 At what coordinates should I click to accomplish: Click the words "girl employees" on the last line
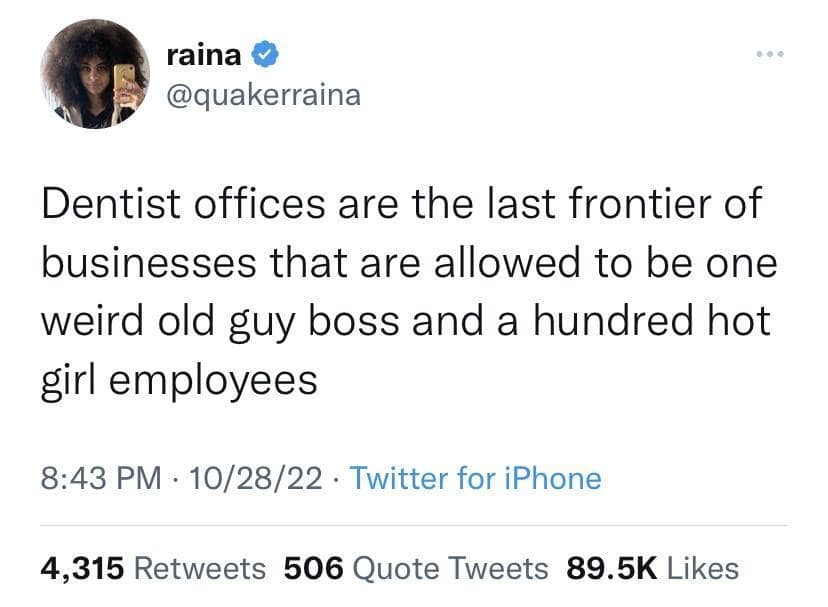click(x=179, y=381)
